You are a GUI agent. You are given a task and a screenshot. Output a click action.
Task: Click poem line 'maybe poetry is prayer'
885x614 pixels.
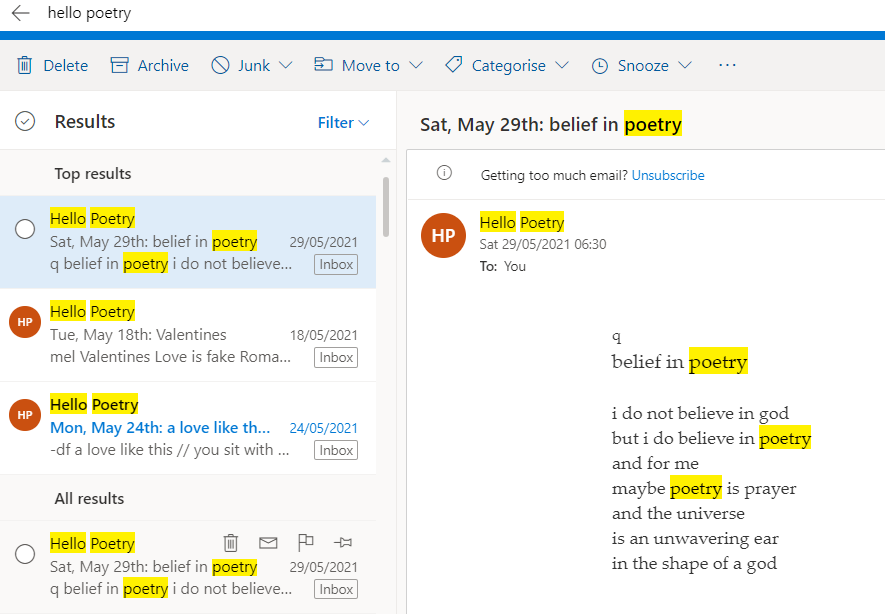[x=704, y=488]
